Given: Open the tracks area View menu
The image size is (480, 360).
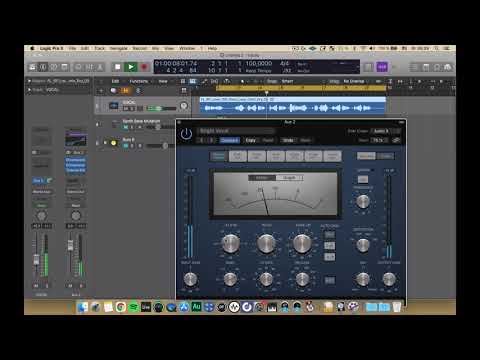Looking at the screenshot, I should click(x=163, y=81).
